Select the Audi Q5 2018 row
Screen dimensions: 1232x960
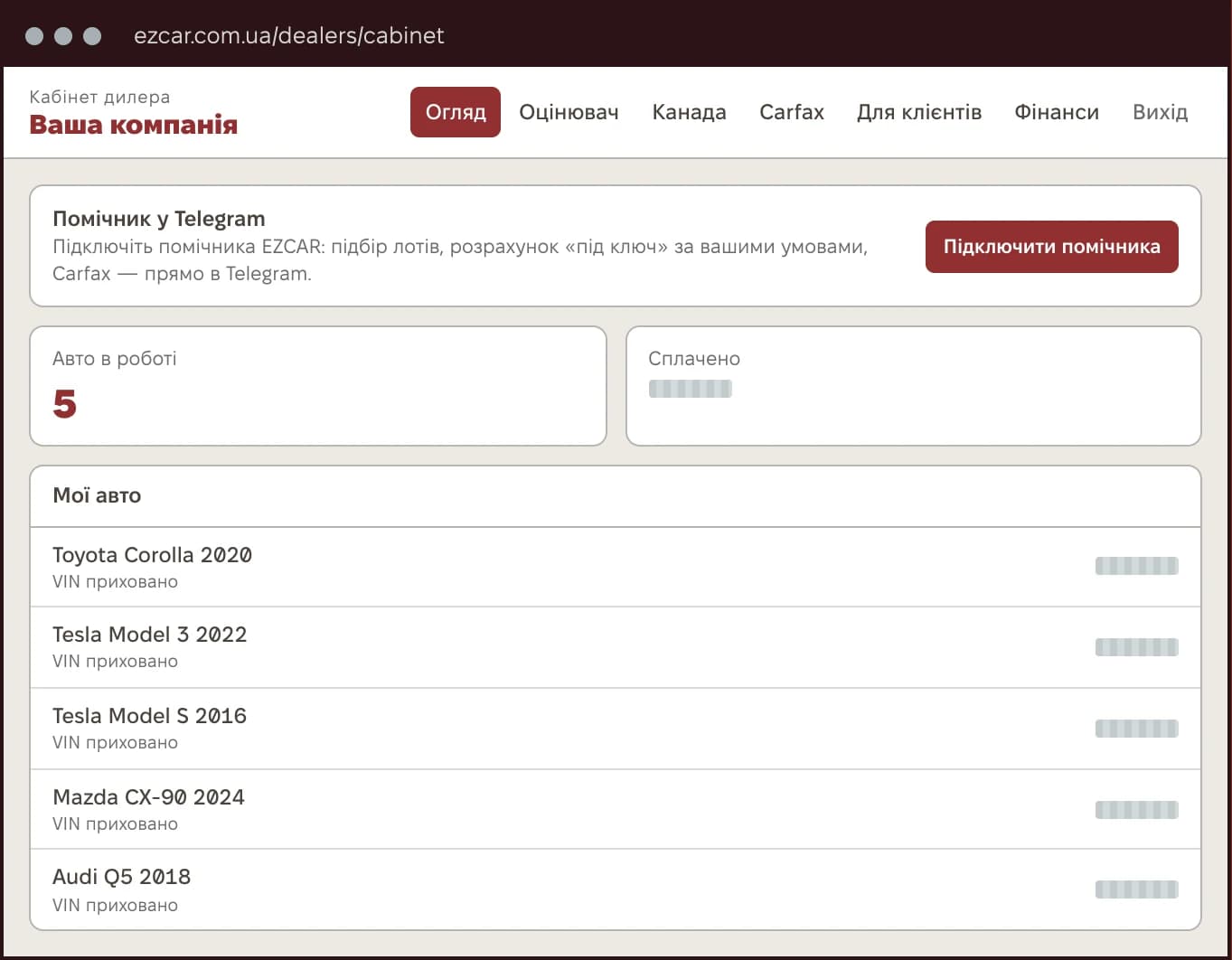pyautogui.click(x=616, y=889)
